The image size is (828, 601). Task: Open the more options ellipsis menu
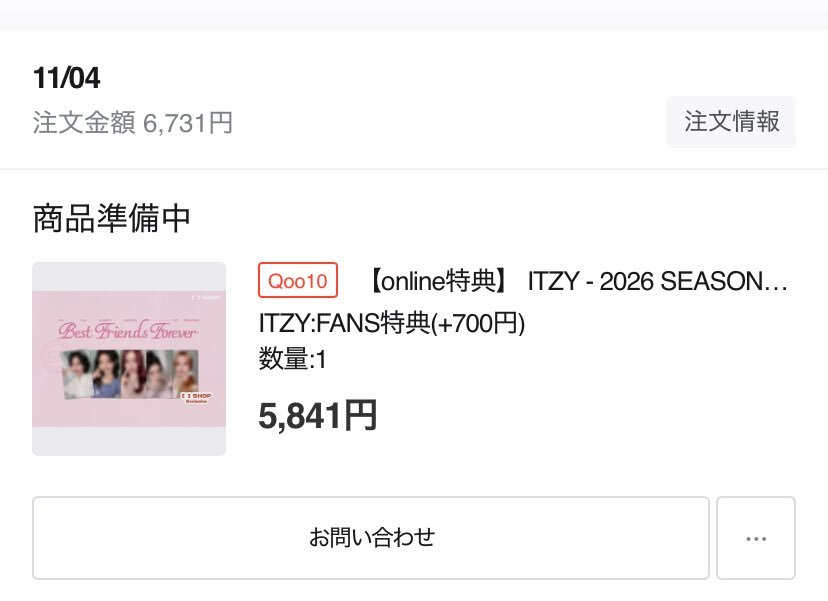(x=756, y=537)
